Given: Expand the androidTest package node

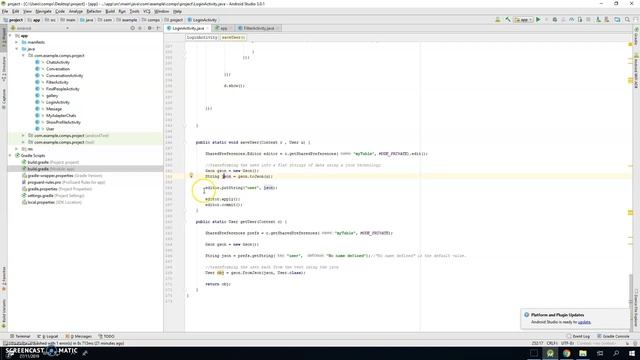Looking at the screenshot, I should (24, 136).
